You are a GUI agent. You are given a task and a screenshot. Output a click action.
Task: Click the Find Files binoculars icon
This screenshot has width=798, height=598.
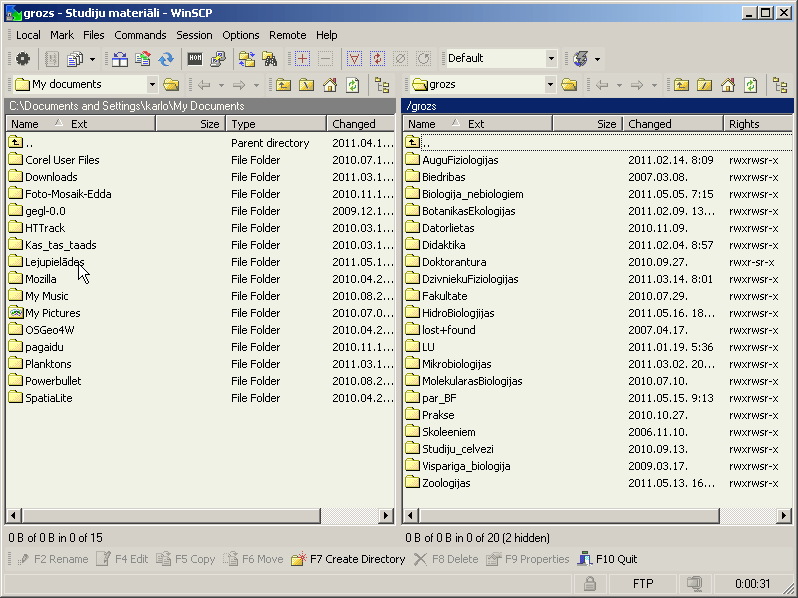coord(270,59)
